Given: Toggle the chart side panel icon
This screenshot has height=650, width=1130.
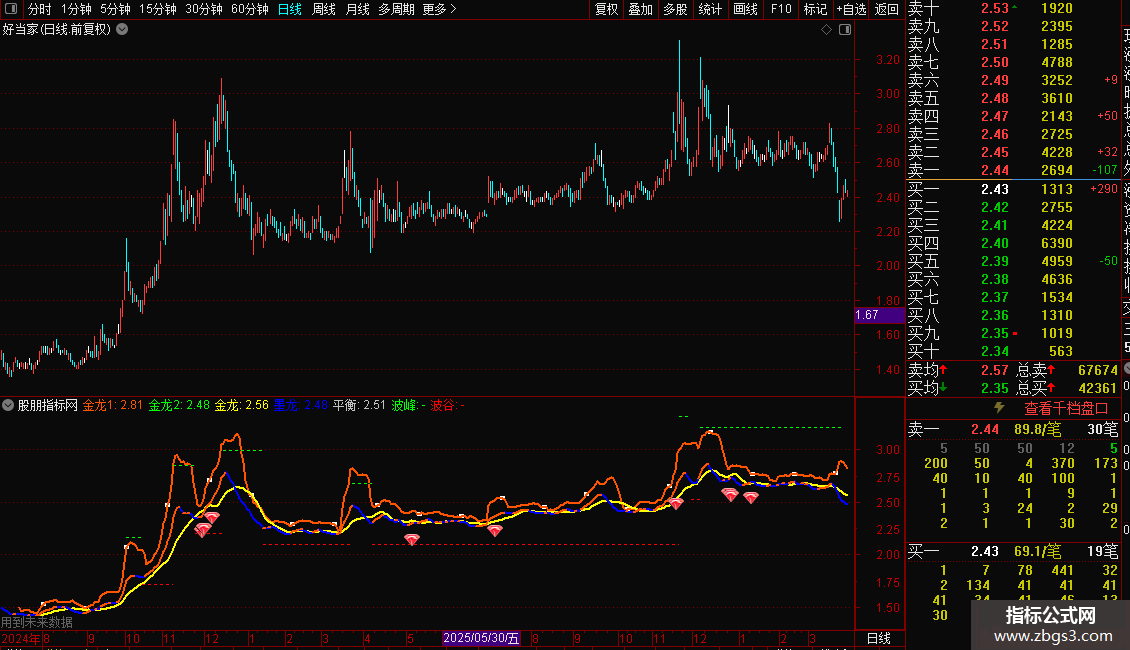Looking at the screenshot, I should pyautogui.click(x=845, y=30).
